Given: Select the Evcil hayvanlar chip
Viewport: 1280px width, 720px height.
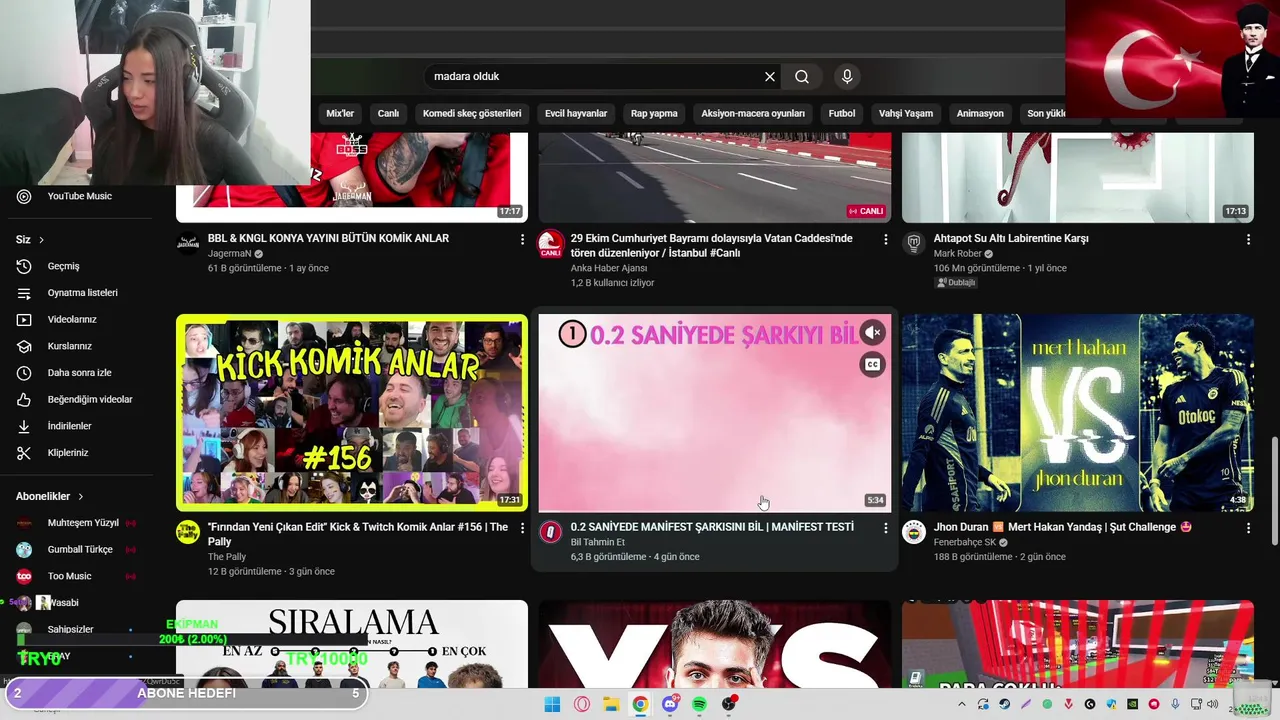Looking at the screenshot, I should coord(576,114).
